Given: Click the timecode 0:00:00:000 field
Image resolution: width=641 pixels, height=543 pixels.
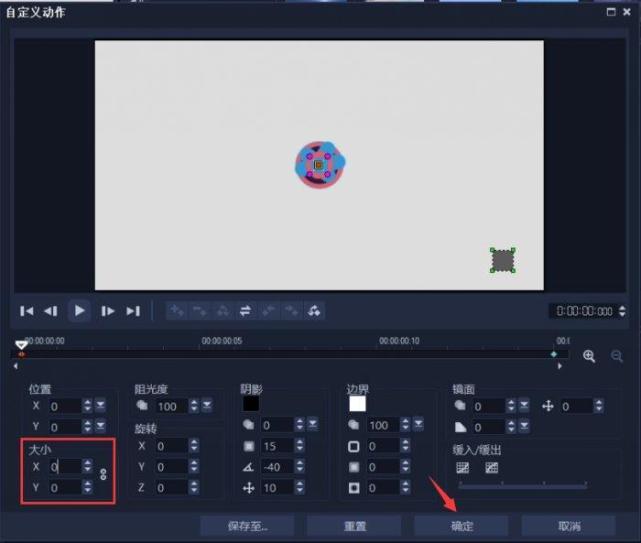Looking at the screenshot, I should [584, 311].
